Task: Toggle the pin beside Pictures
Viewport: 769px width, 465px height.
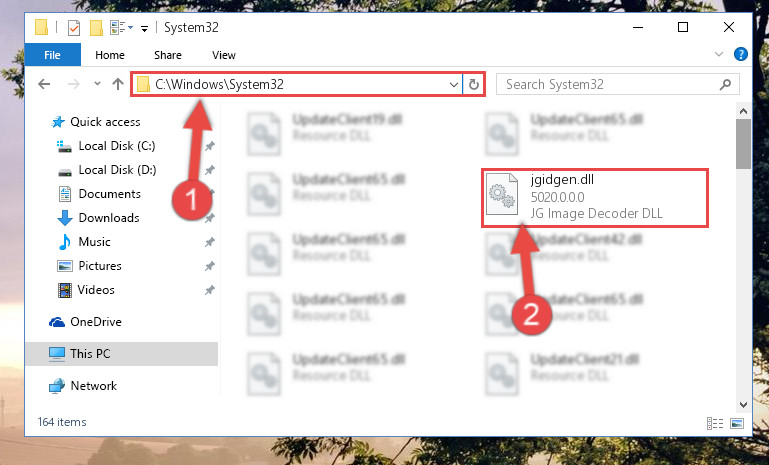Action: click(x=210, y=266)
